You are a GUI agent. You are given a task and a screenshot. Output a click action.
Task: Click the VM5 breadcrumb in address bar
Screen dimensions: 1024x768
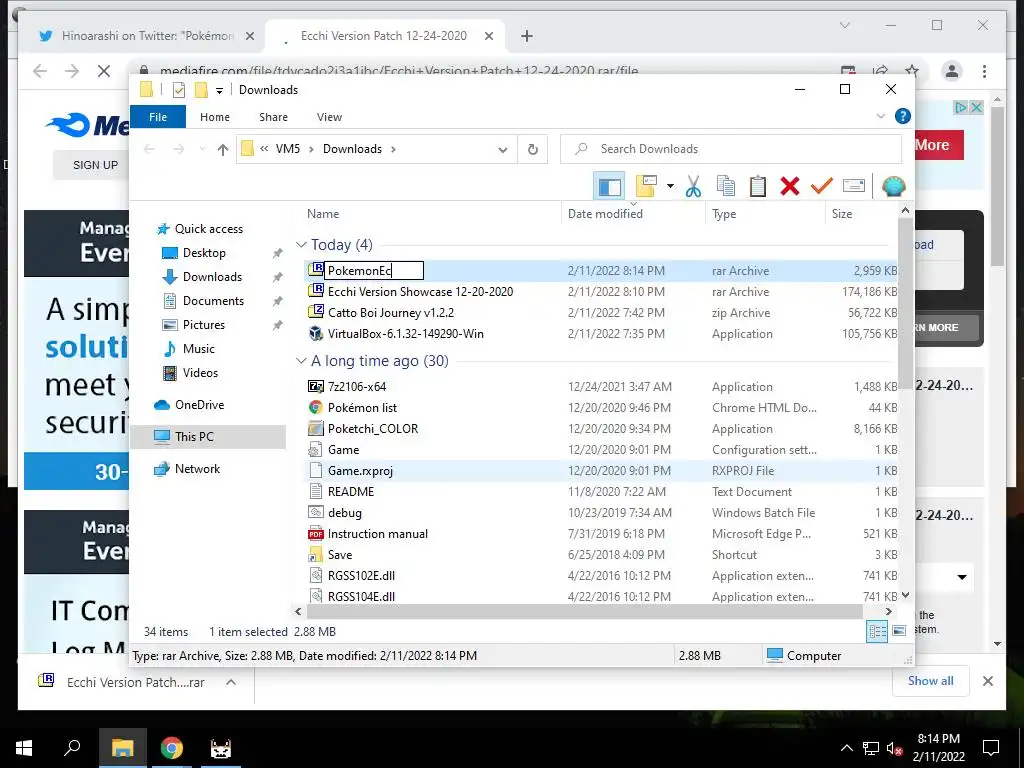[x=287, y=149]
